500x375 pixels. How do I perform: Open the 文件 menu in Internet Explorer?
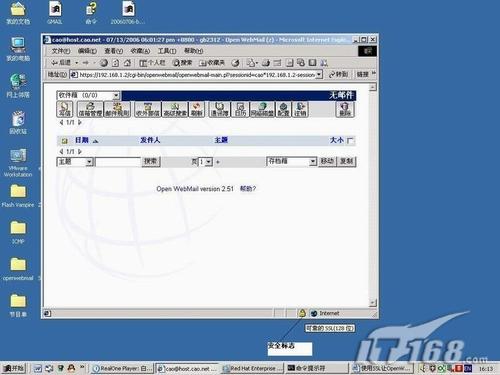tap(61, 51)
